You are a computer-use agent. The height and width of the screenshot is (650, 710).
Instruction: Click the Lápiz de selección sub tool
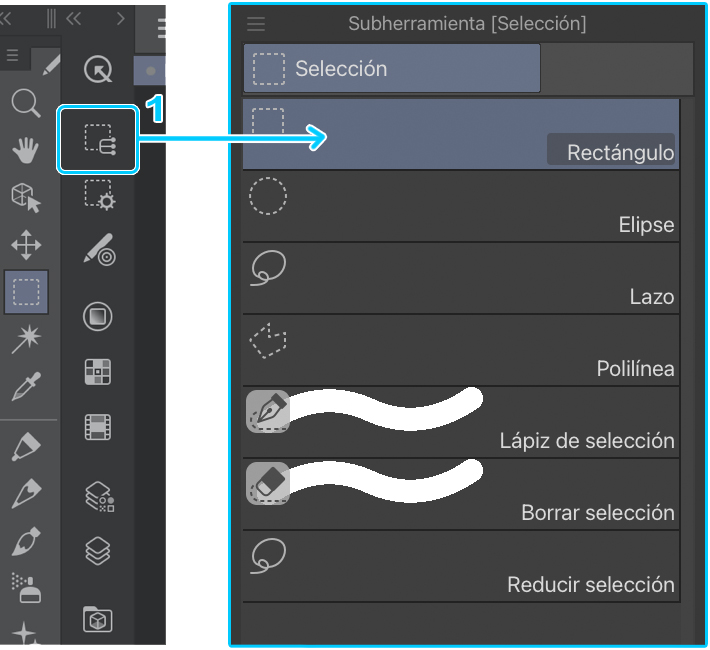(x=461, y=422)
